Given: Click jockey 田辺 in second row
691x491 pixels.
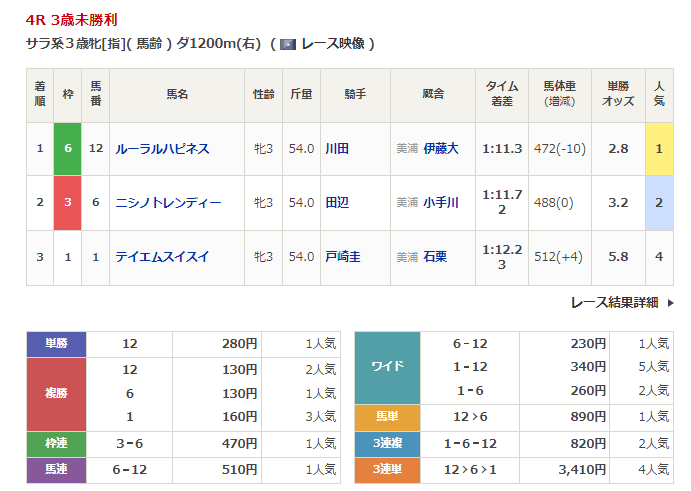Looking at the screenshot, I should [x=337, y=203].
